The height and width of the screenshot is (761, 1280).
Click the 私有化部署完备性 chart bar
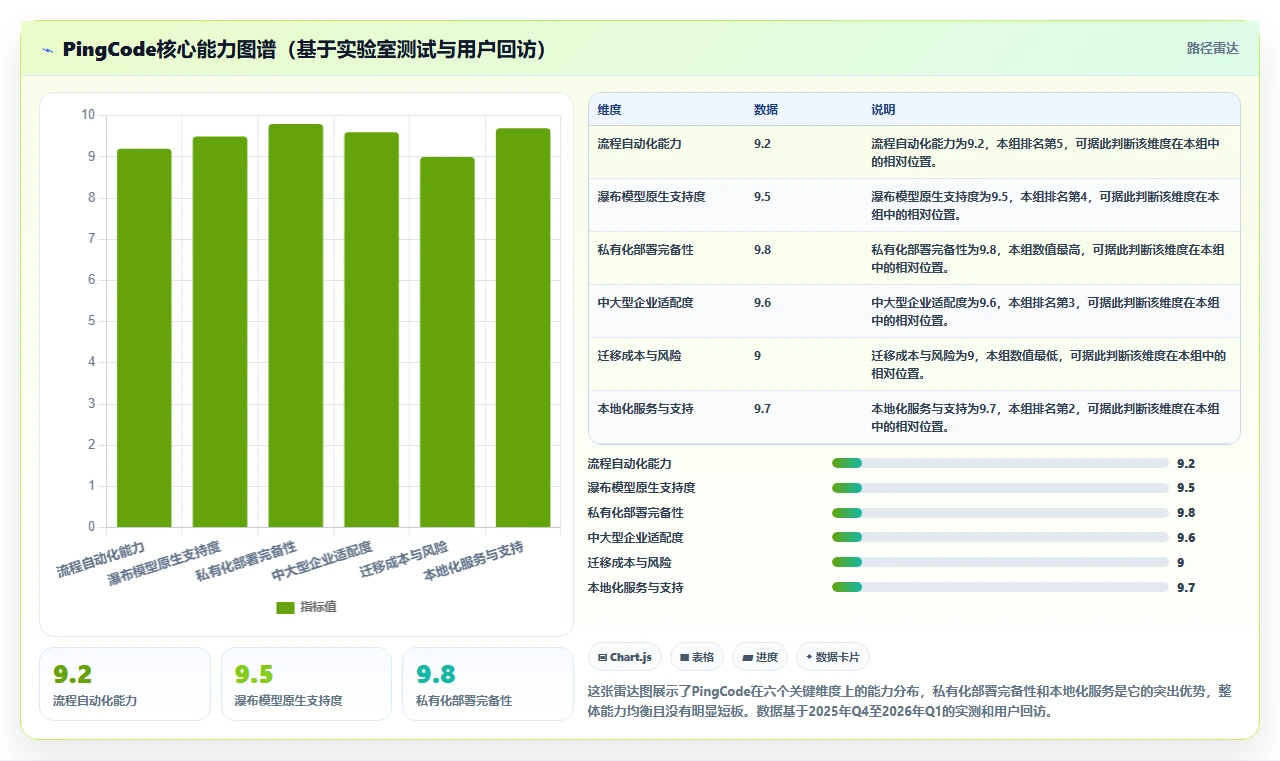296,326
